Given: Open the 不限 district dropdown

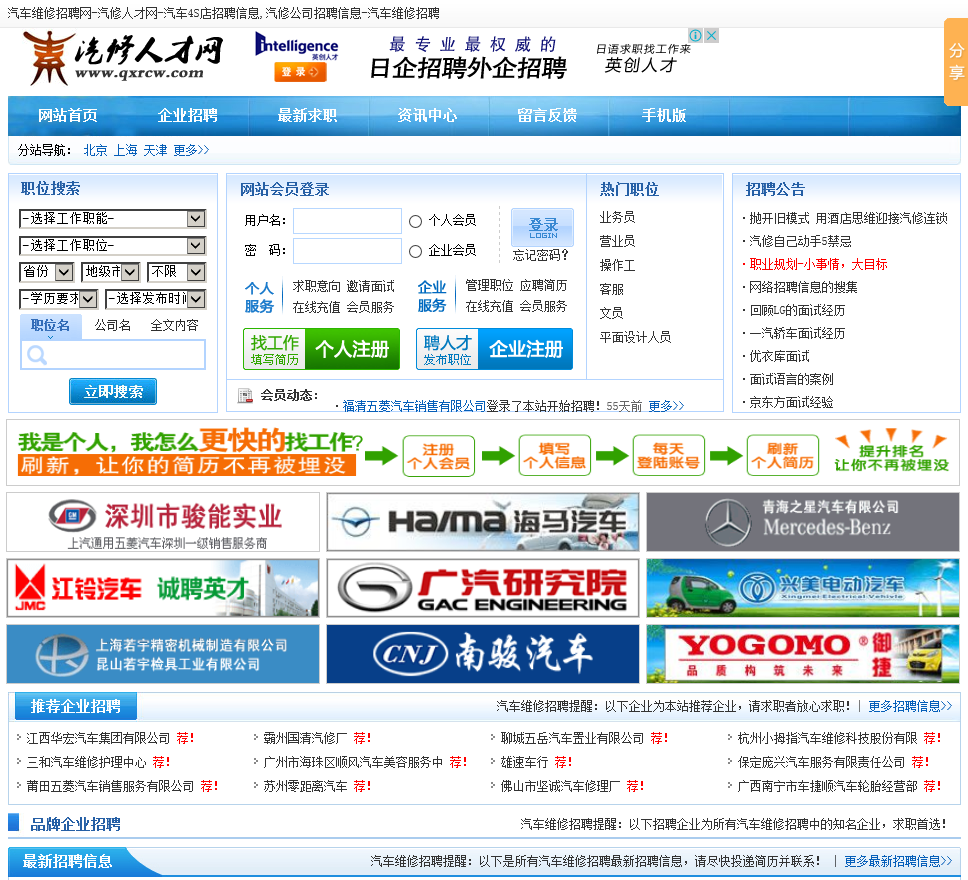Looking at the screenshot, I should (x=177, y=272).
